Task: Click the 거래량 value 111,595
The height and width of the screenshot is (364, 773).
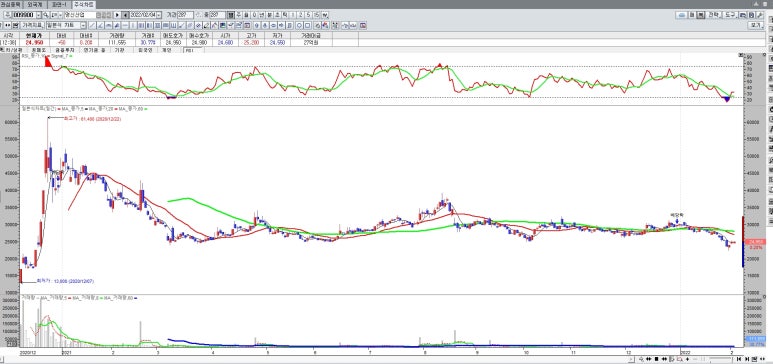Action: (117, 43)
